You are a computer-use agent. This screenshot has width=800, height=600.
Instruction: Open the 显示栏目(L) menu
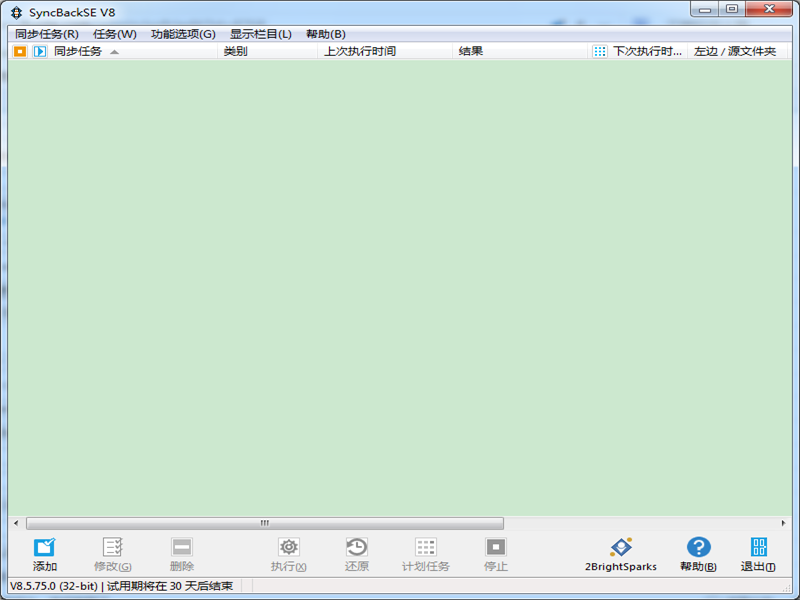tap(261, 34)
